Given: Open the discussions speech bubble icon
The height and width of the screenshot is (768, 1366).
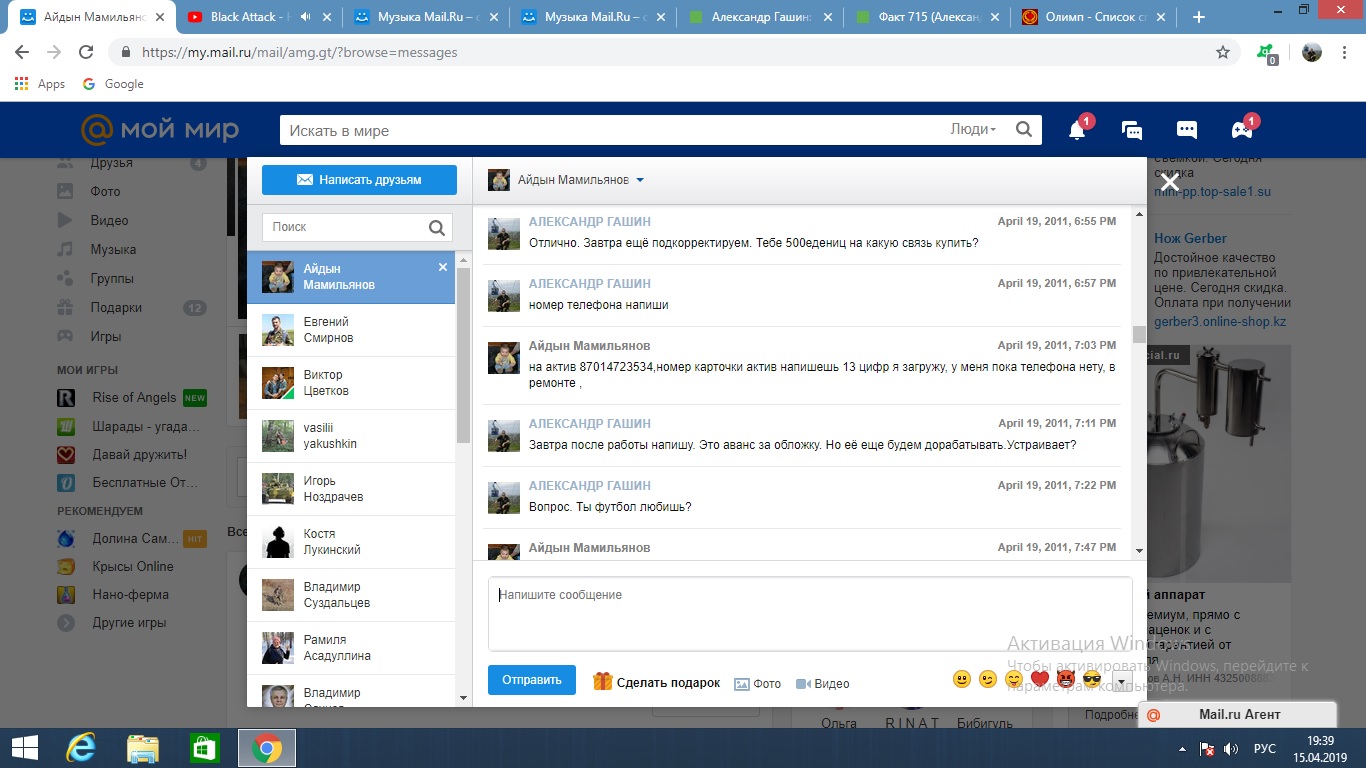Looking at the screenshot, I should (1187, 130).
